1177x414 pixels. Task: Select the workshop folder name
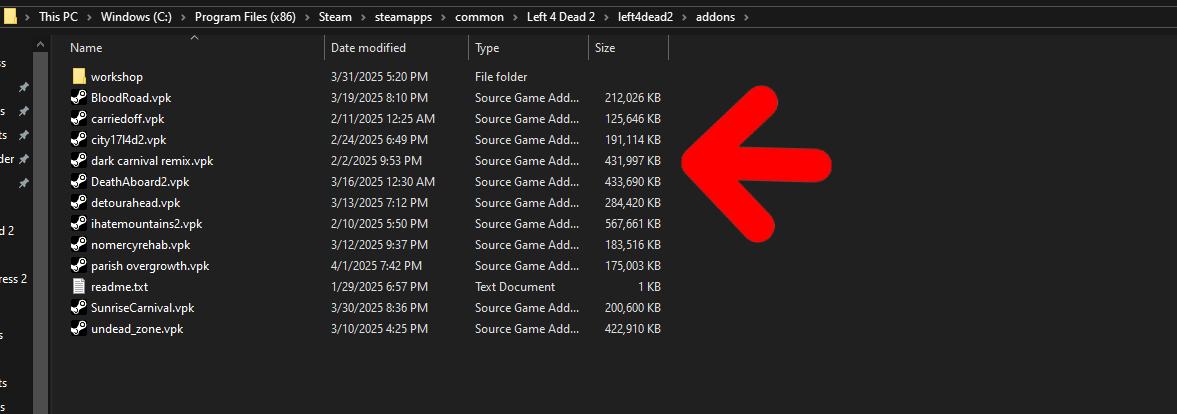click(x=116, y=76)
